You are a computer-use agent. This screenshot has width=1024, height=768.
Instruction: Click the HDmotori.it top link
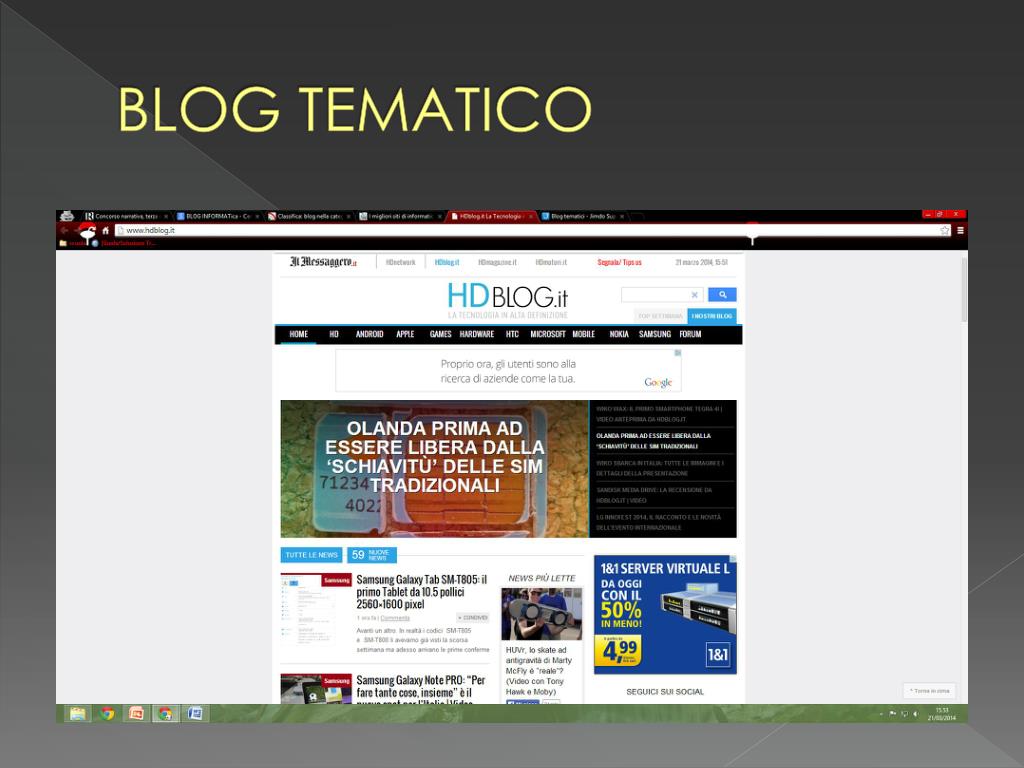point(551,263)
